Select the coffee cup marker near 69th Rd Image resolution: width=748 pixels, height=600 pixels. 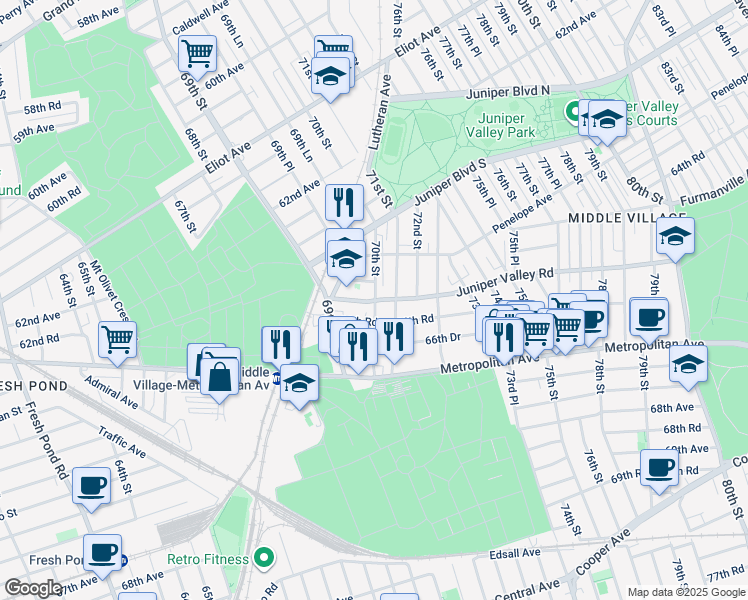pos(659,466)
